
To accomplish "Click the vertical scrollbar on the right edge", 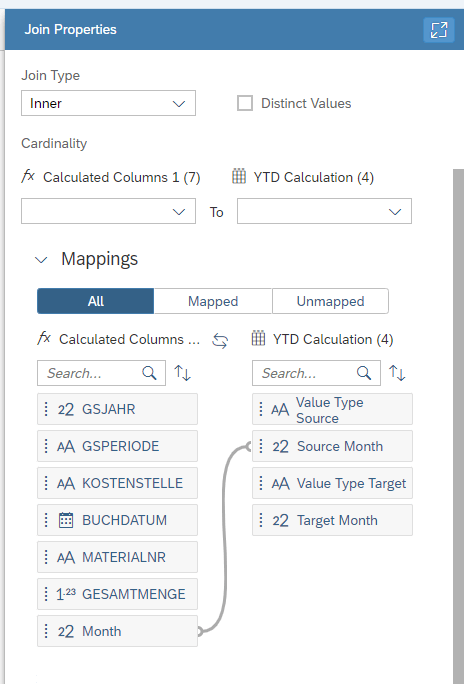I will (458, 427).
